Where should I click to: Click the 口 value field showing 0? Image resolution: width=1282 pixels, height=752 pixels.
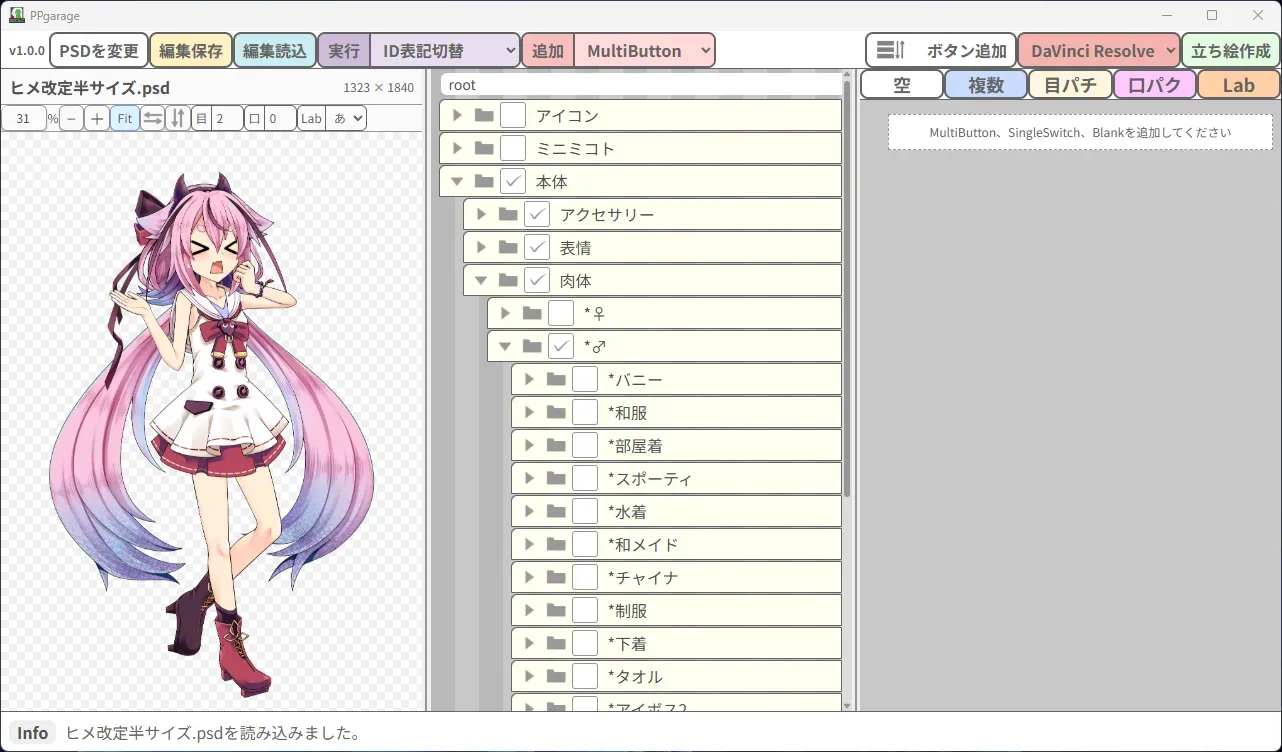[x=281, y=118]
